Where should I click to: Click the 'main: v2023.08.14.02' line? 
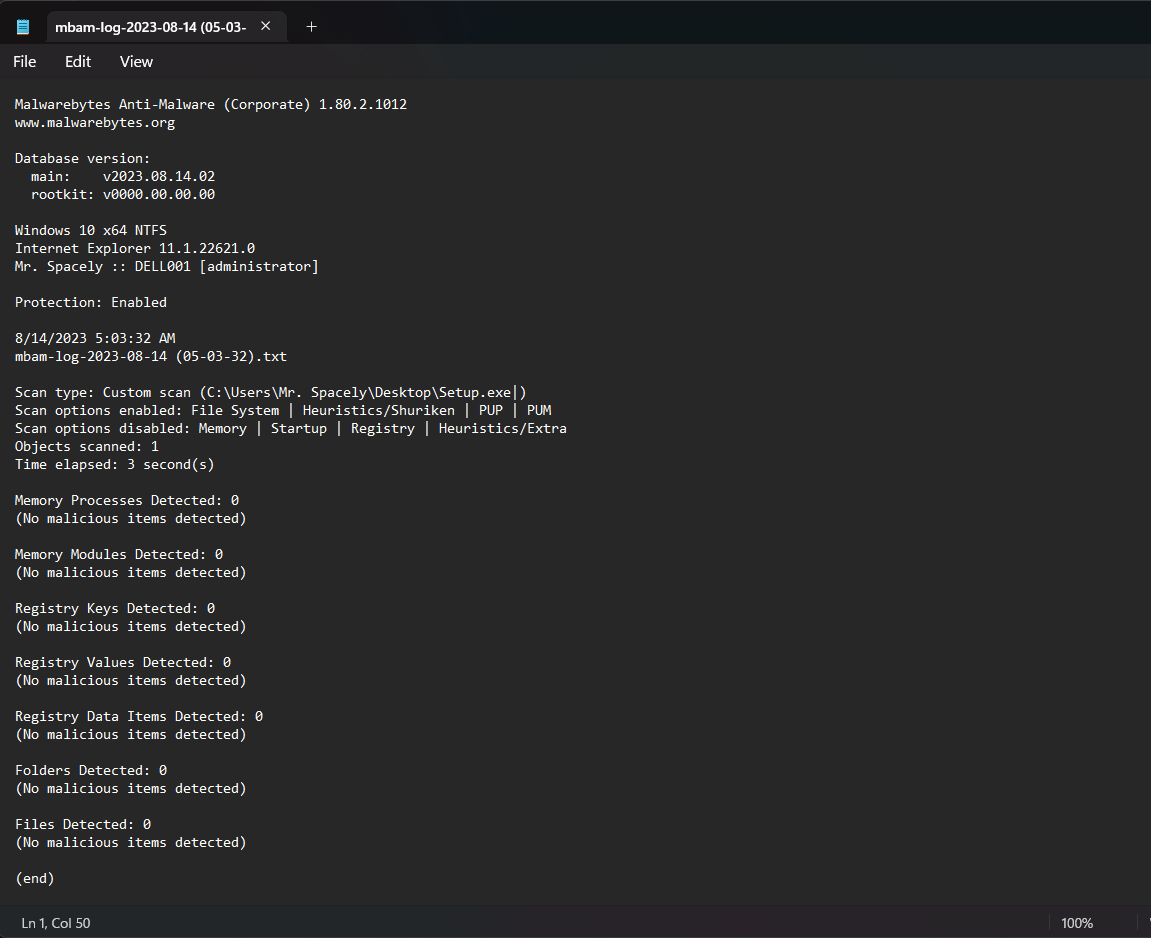(x=123, y=176)
